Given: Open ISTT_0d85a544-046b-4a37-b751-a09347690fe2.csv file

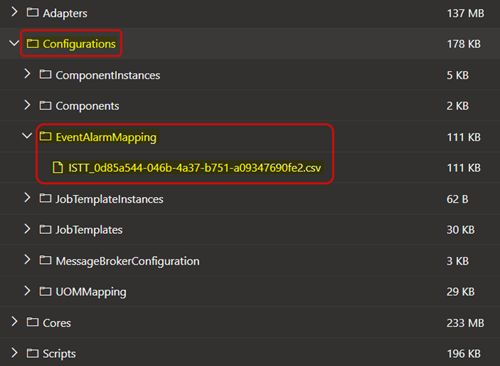Looking at the screenshot, I should click(x=195, y=168).
